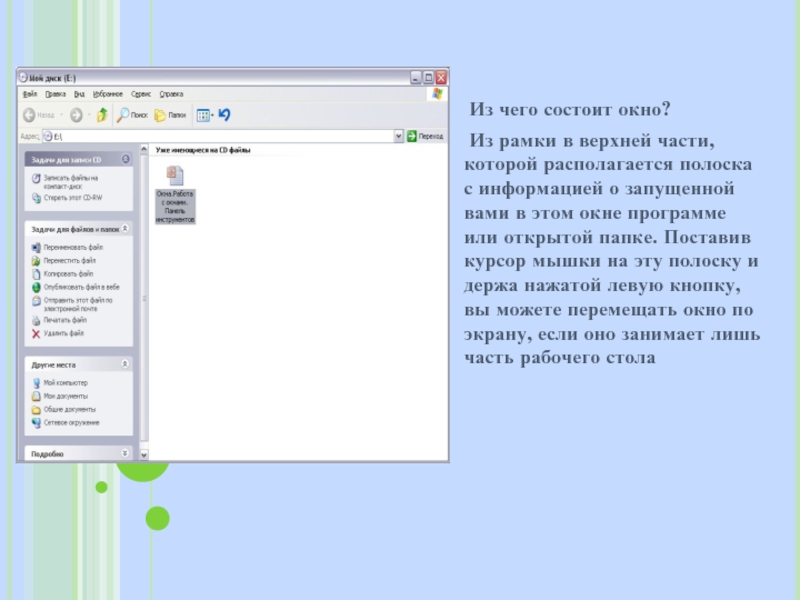Click the Back (Назад) arrow icon
The image size is (800, 600).
click(x=30, y=115)
